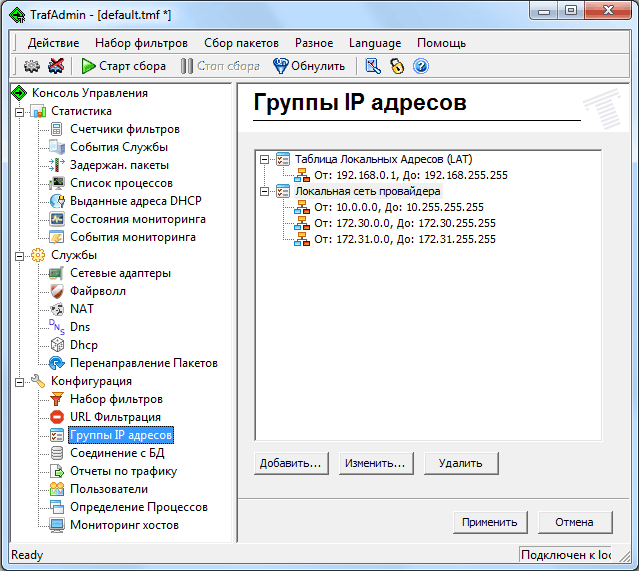The width and height of the screenshot is (639, 571).
Task: Select Таблица Локальных Адресов (LAT) label
Action: [x=383, y=159]
